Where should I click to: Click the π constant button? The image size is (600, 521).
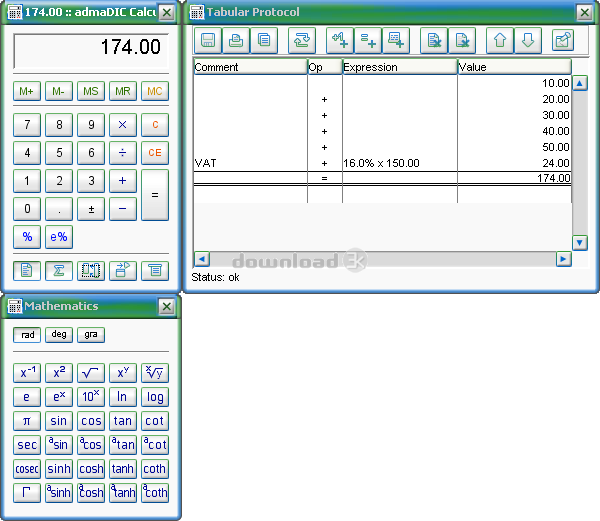pos(27,421)
